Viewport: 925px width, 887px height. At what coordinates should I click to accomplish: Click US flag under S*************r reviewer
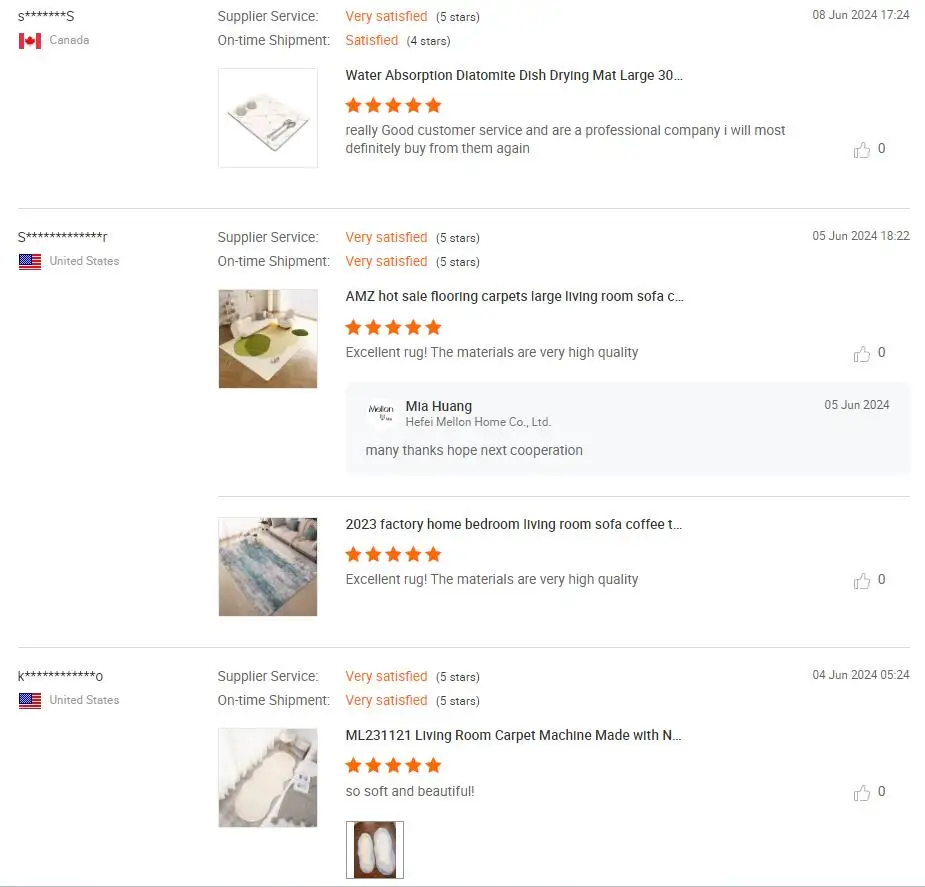tap(30, 262)
